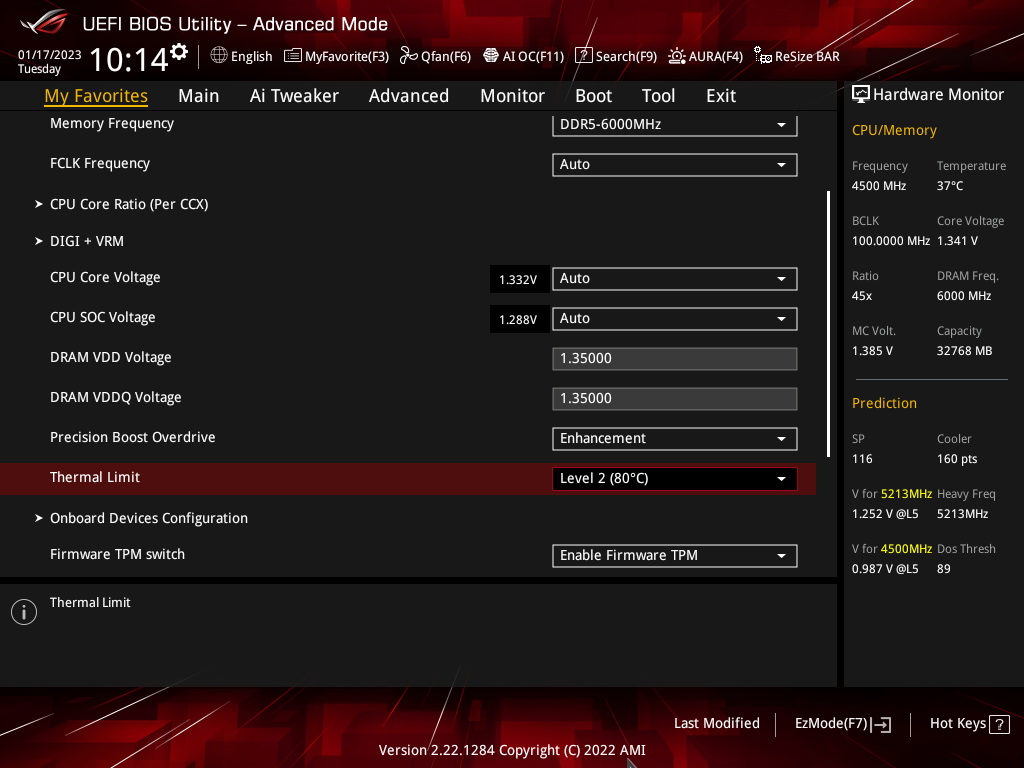Launch AI OC(F11) brain icon

click(x=490, y=56)
